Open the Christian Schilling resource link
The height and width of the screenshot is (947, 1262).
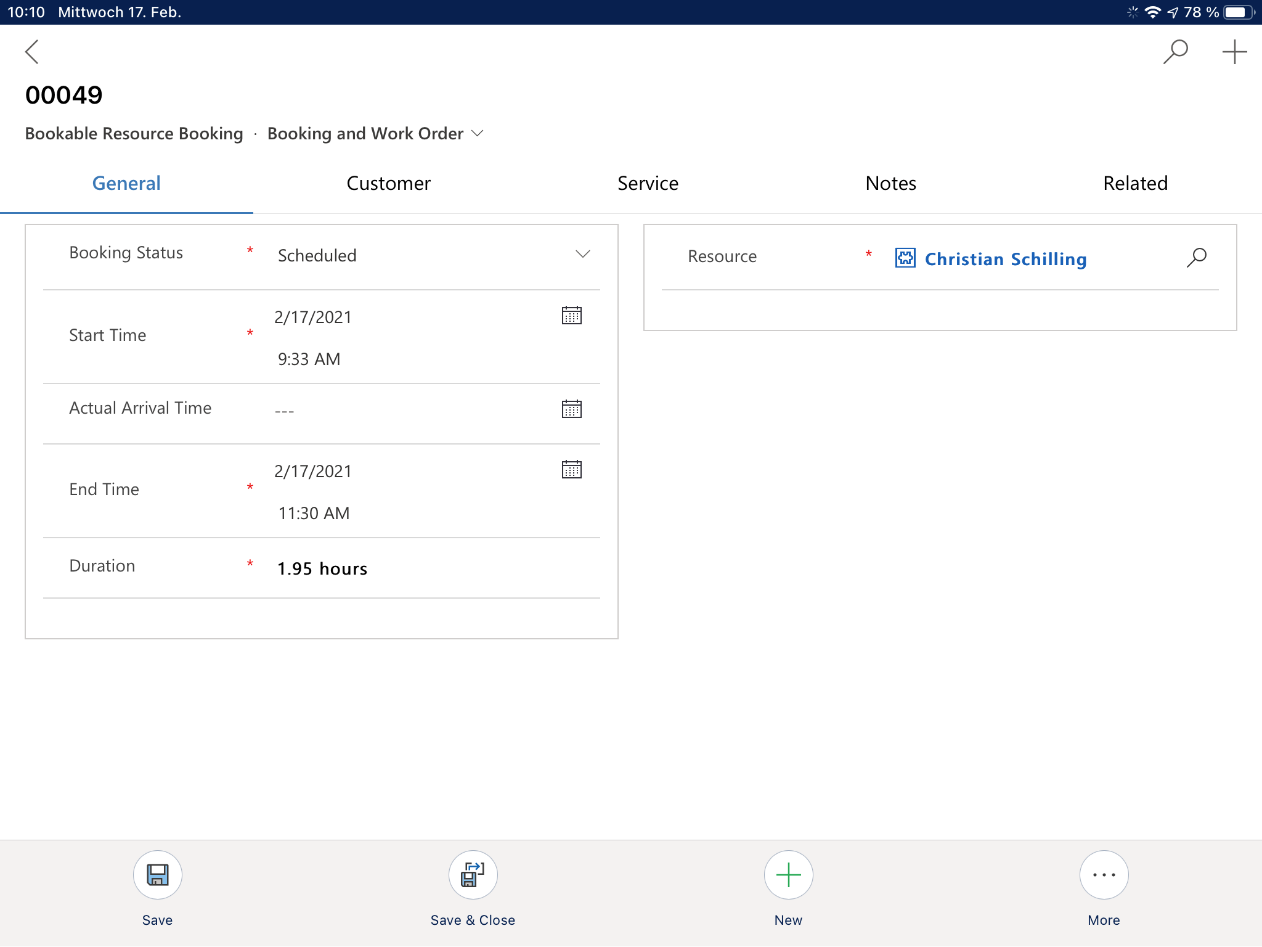click(x=1005, y=259)
